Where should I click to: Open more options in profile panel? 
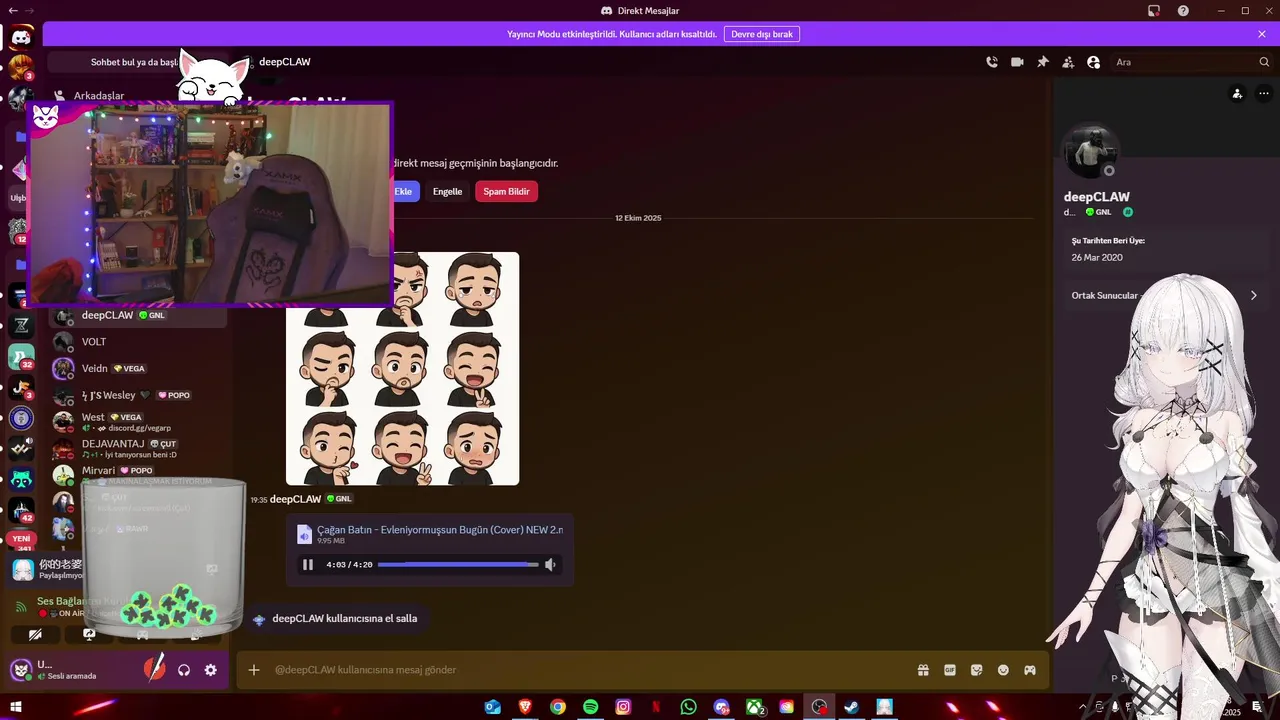tap(1264, 94)
